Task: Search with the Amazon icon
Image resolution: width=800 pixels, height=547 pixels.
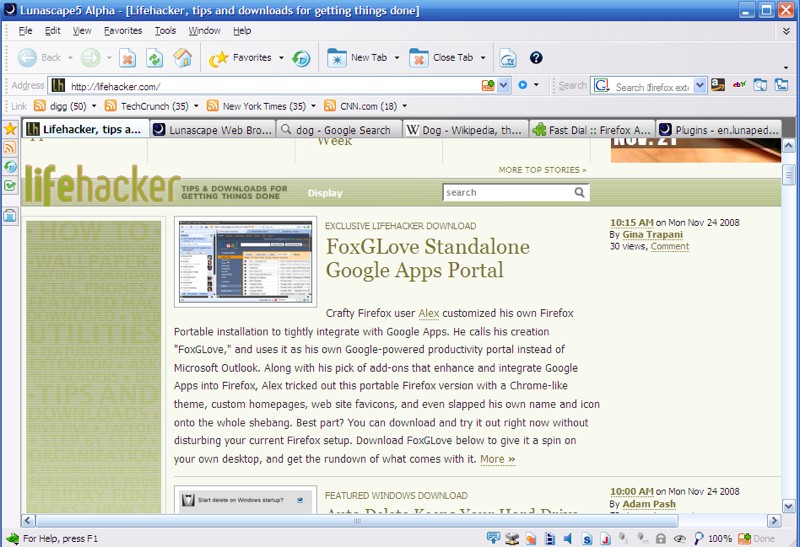Action: pyautogui.click(x=718, y=85)
